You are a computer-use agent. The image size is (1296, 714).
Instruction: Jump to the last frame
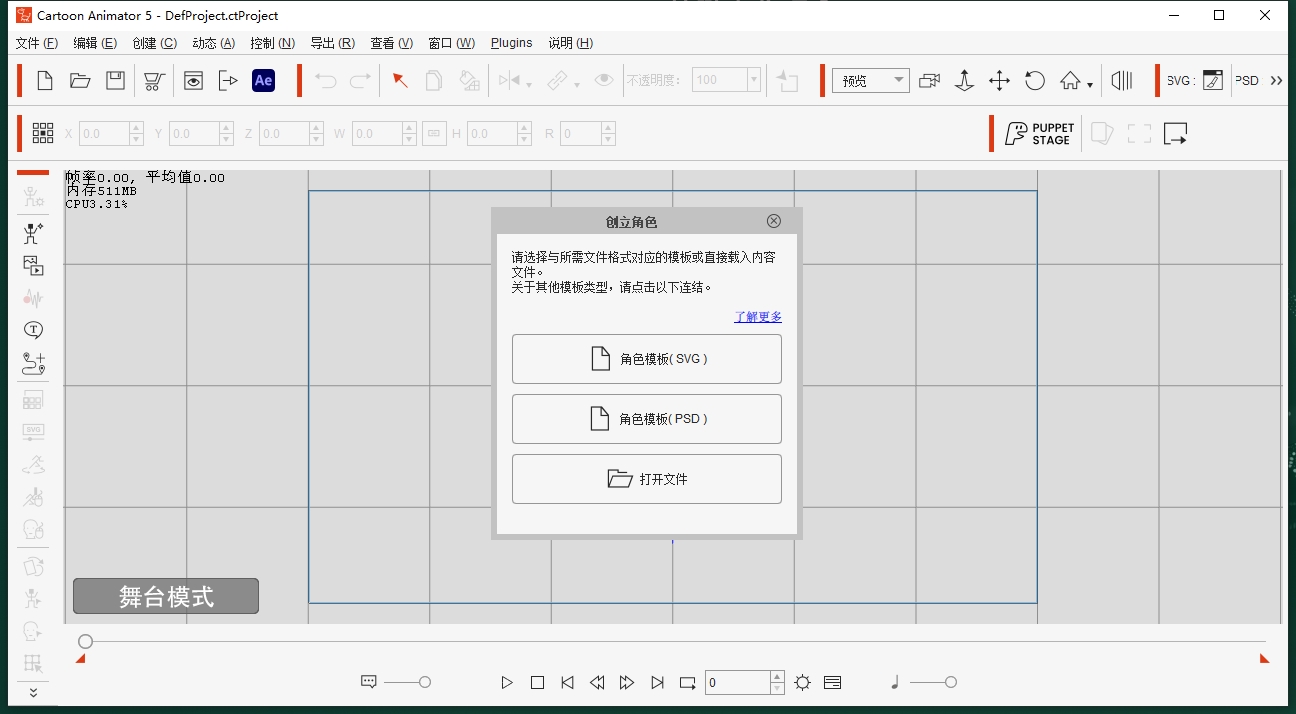point(657,683)
